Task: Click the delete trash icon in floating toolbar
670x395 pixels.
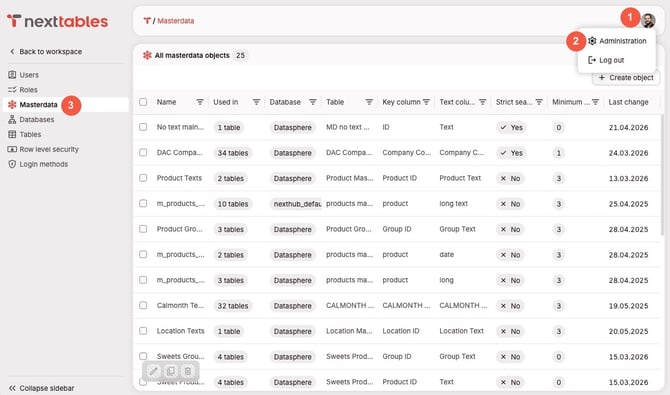Action: click(188, 371)
